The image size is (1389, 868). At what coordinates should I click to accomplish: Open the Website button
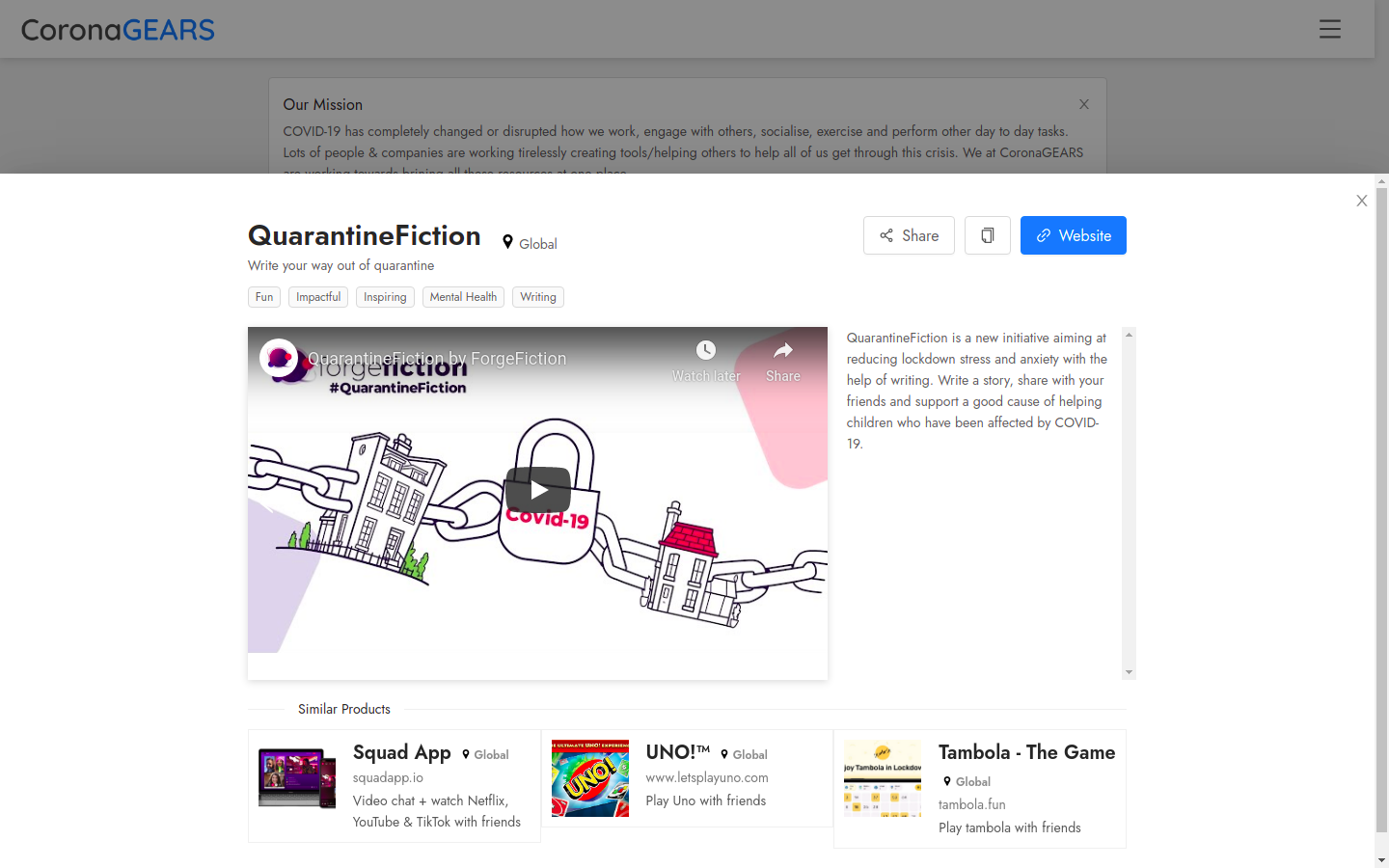[x=1074, y=235]
